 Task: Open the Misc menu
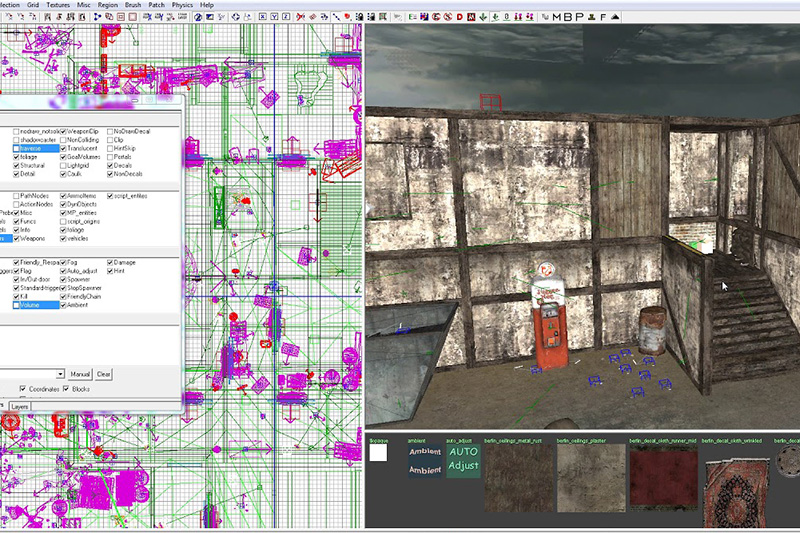point(84,5)
